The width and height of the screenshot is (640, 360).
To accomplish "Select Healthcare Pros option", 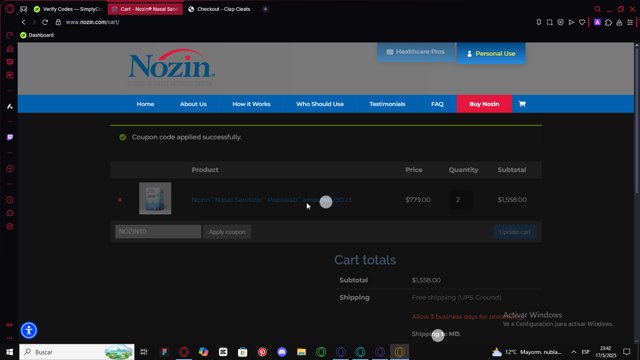I will [x=416, y=52].
